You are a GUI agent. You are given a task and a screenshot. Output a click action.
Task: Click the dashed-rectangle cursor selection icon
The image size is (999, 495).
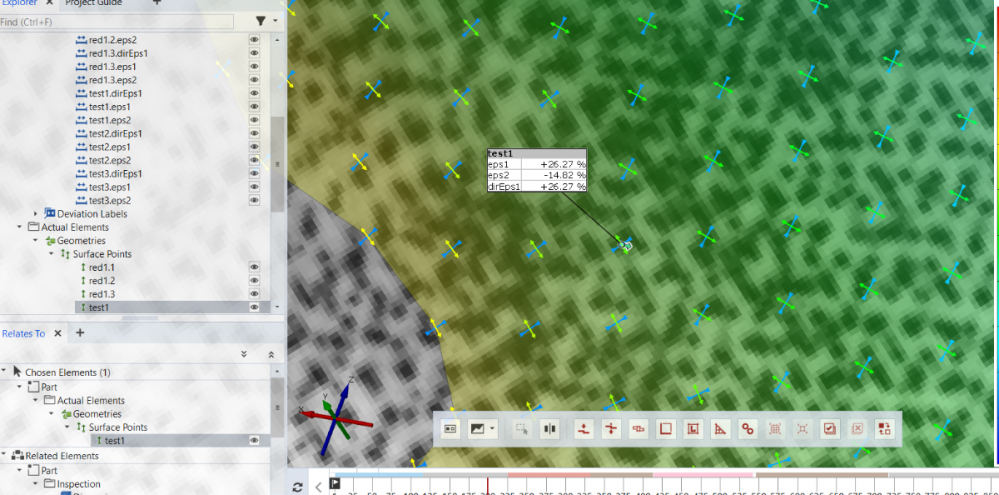522,429
